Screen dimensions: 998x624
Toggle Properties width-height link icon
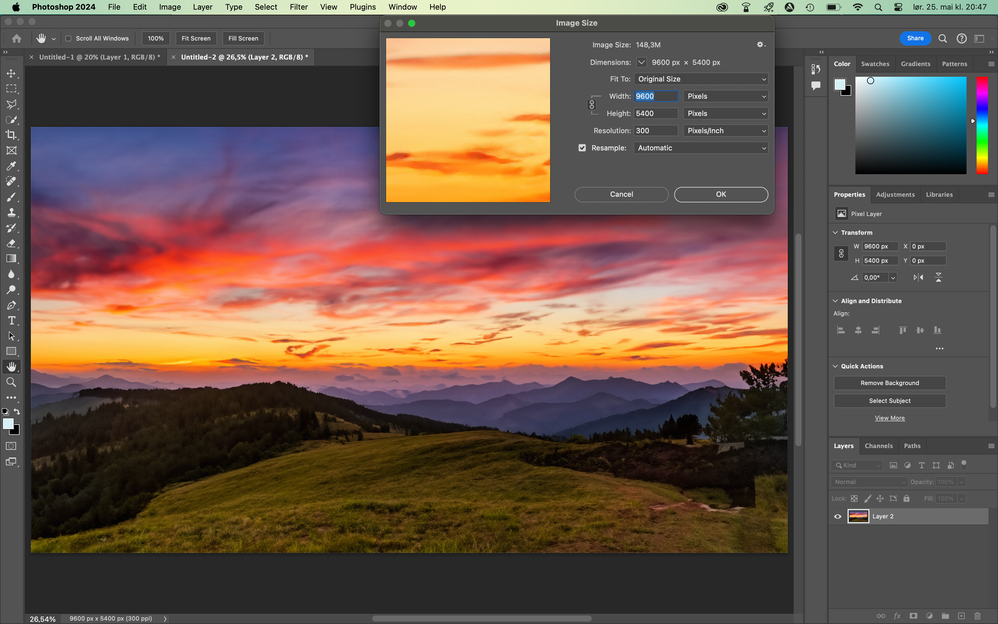pos(841,253)
